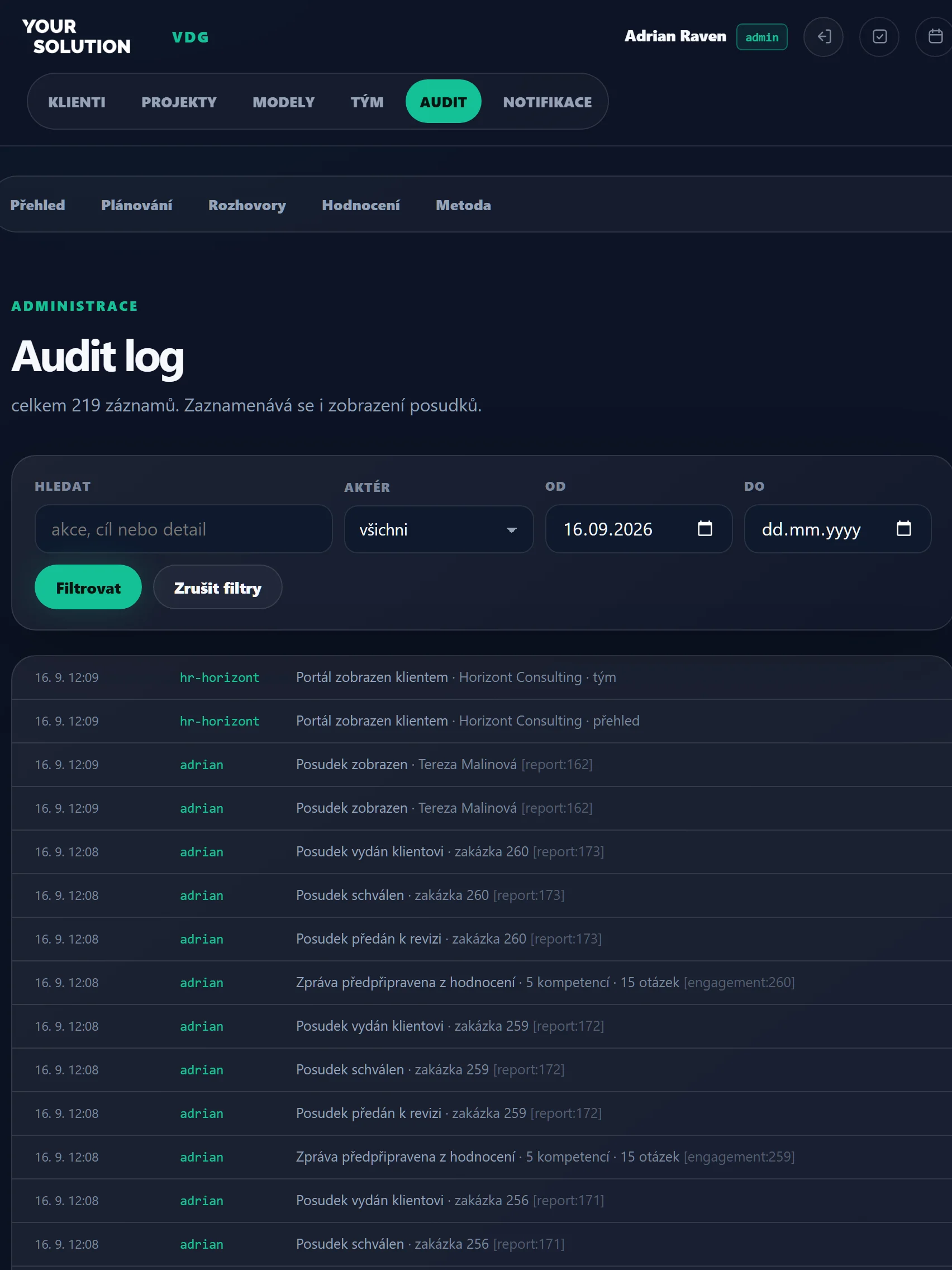The height and width of the screenshot is (1270, 952).
Task: Open the calendar icon in header
Action: pyautogui.click(x=935, y=37)
